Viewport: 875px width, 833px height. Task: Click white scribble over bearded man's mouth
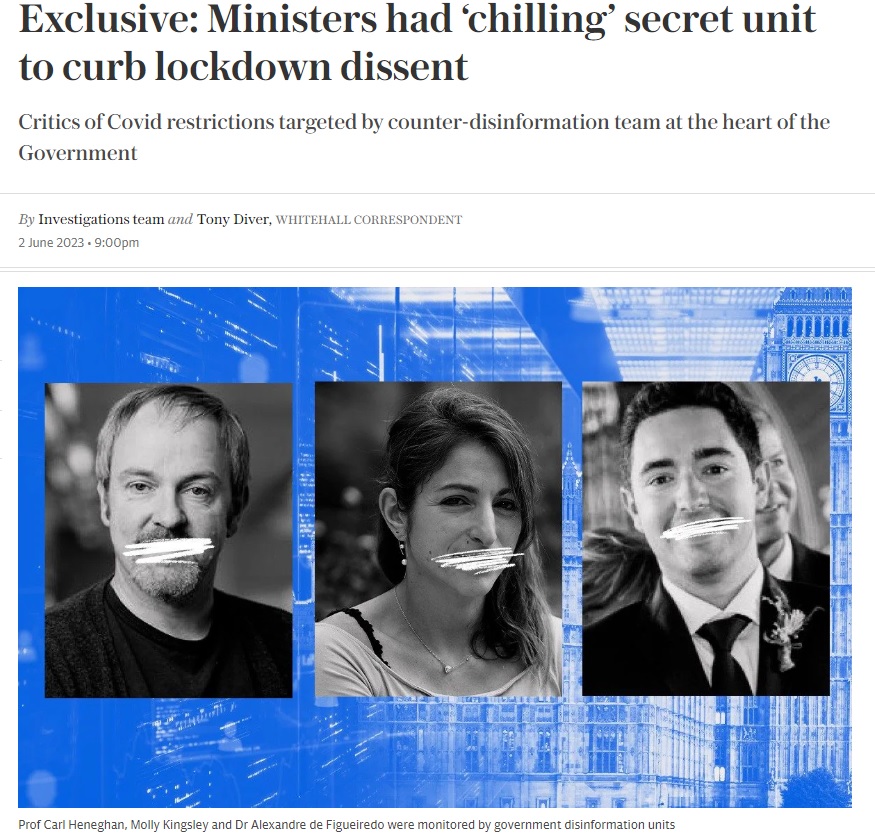tap(169, 550)
